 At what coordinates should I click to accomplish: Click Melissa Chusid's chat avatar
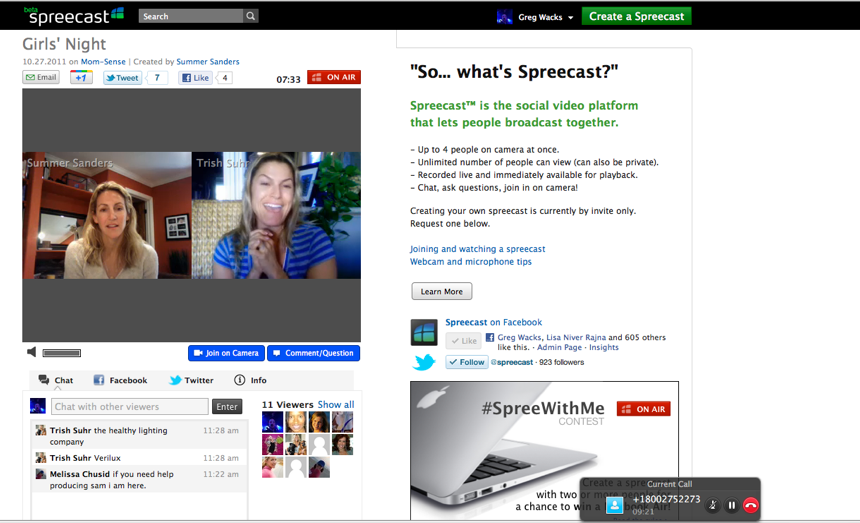click(x=41, y=474)
